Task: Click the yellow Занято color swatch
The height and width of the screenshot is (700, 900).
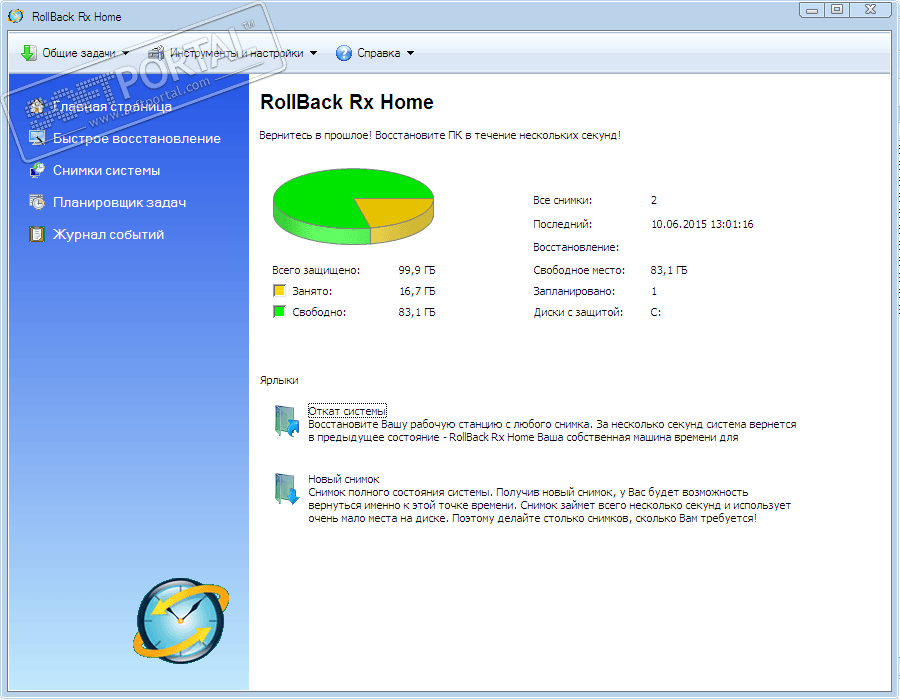Action: click(x=280, y=290)
